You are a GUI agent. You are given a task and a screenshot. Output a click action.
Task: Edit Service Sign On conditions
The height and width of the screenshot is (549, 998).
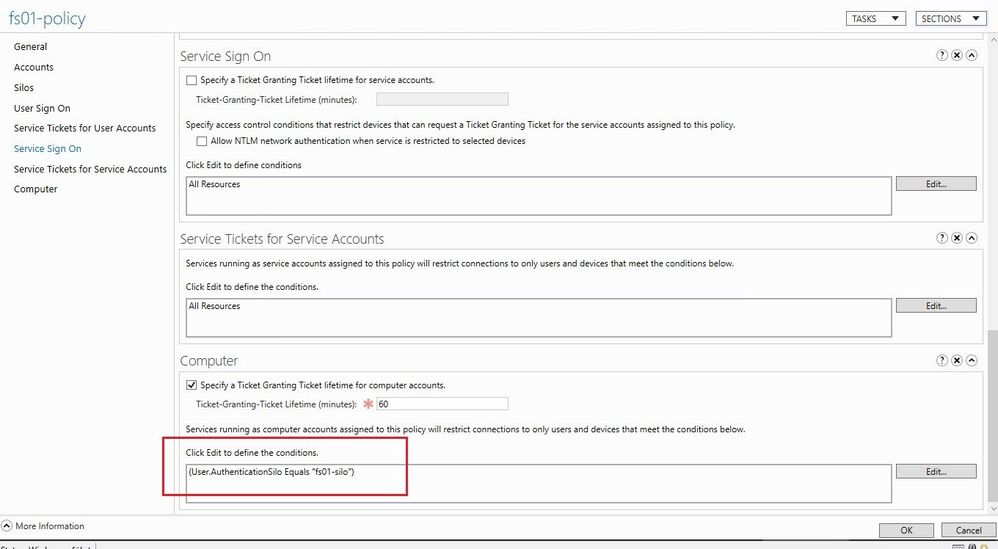936,184
